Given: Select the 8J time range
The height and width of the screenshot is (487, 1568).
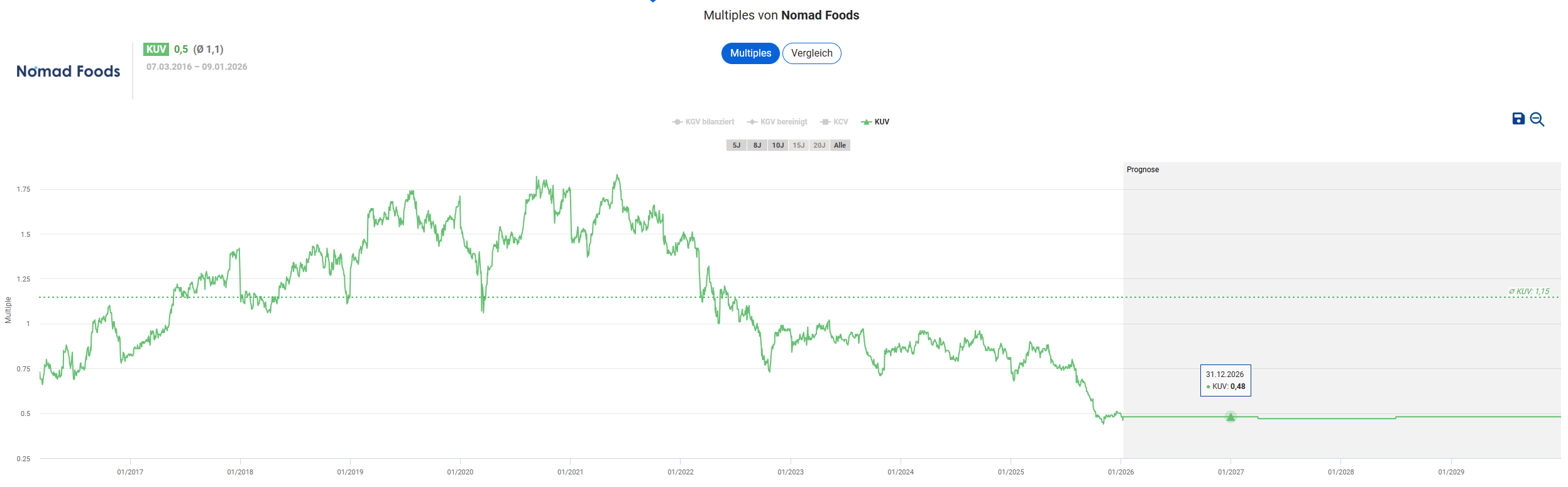Looking at the screenshot, I should [757, 145].
